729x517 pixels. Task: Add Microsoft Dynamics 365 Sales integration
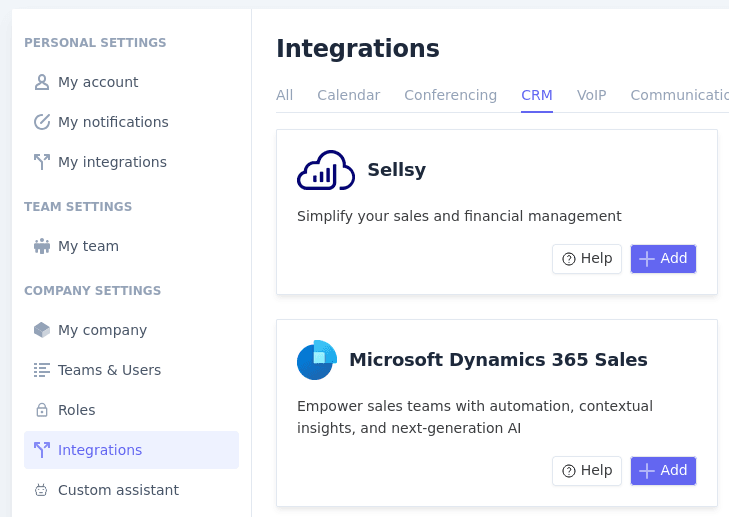(x=663, y=471)
